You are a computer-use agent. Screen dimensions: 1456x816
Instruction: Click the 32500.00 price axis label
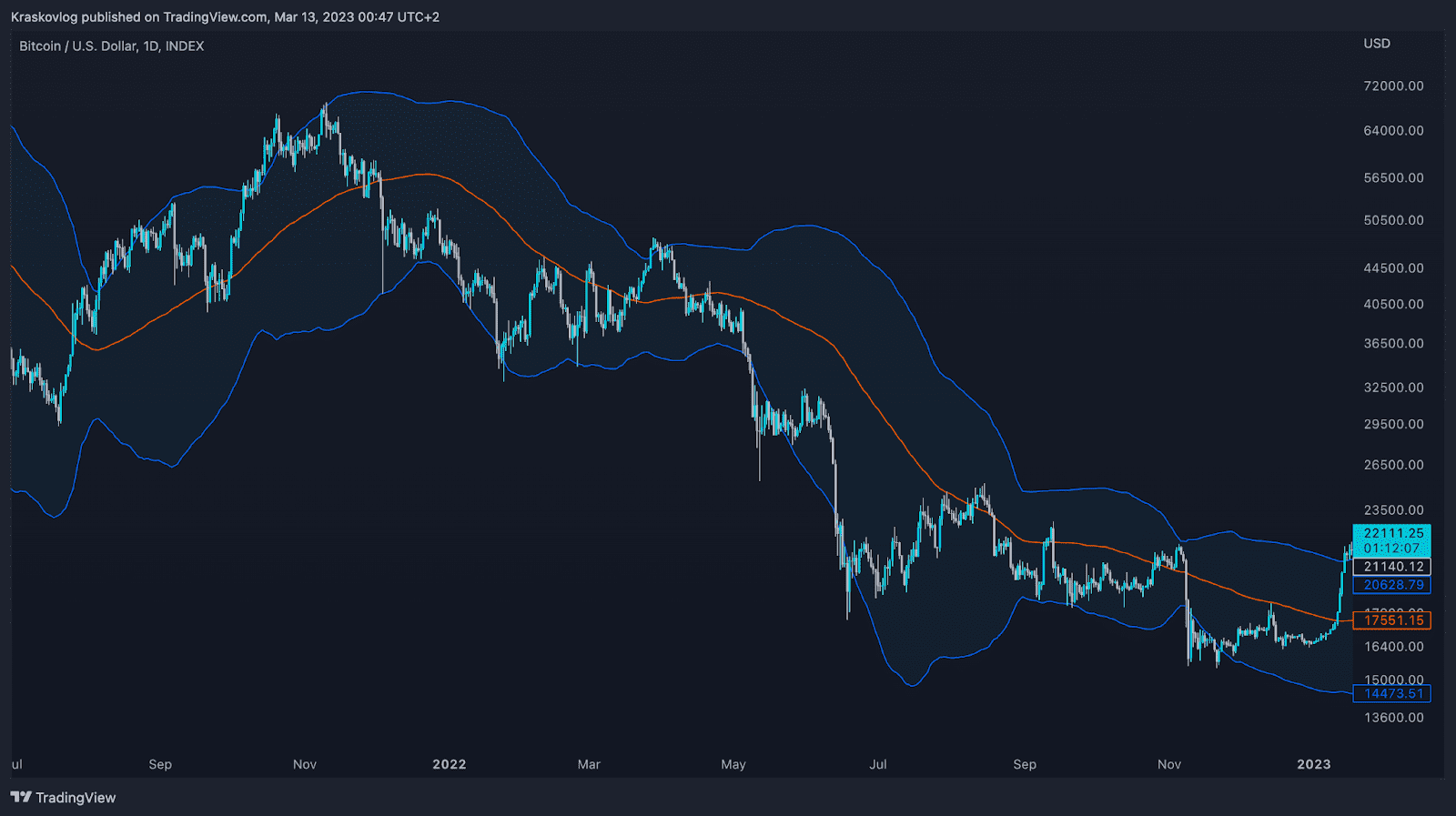(x=1393, y=388)
